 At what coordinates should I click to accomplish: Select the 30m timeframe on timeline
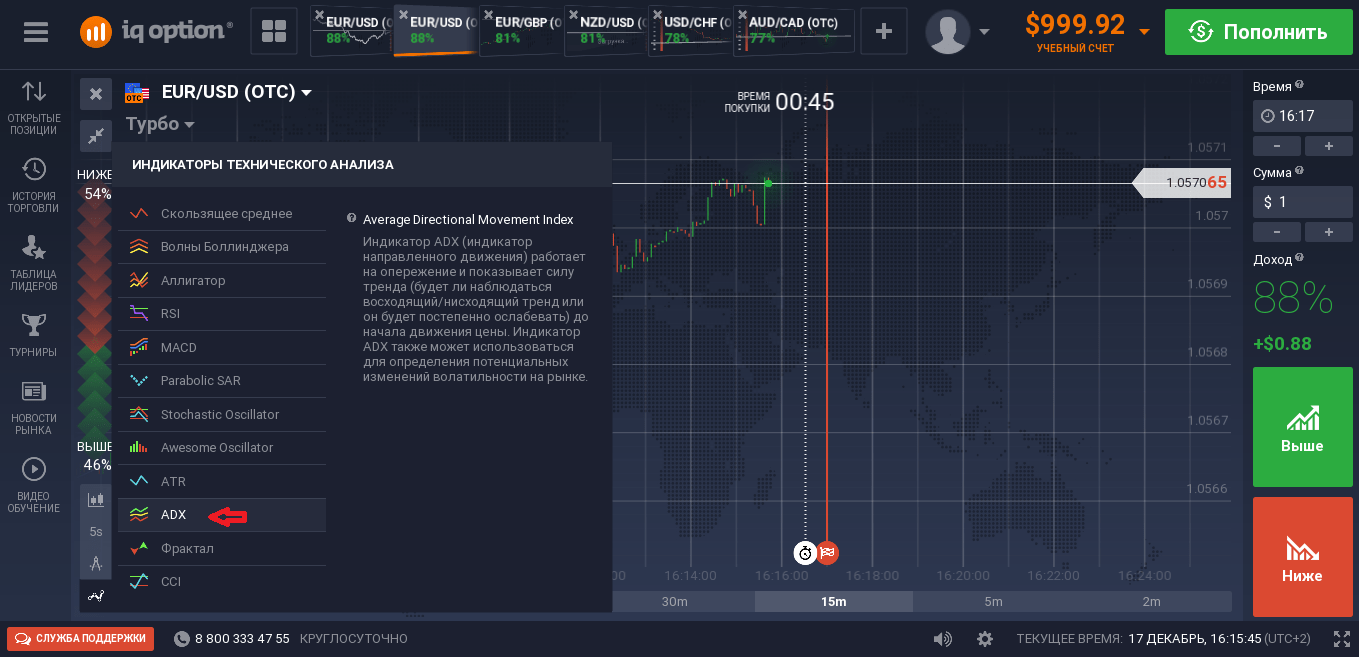point(675,601)
